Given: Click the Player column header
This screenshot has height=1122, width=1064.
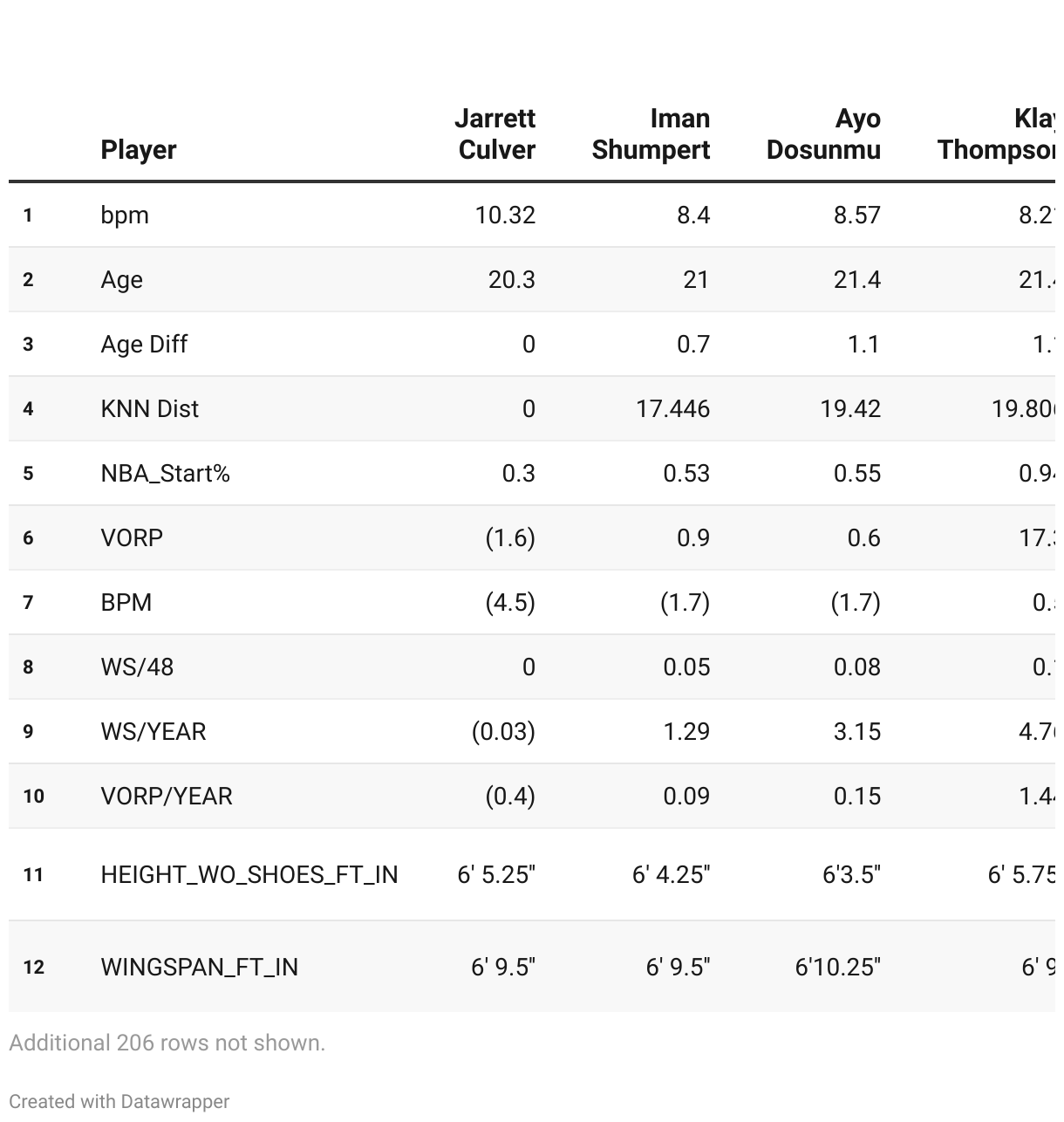Looking at the screenshot, I should coord(139,149).
